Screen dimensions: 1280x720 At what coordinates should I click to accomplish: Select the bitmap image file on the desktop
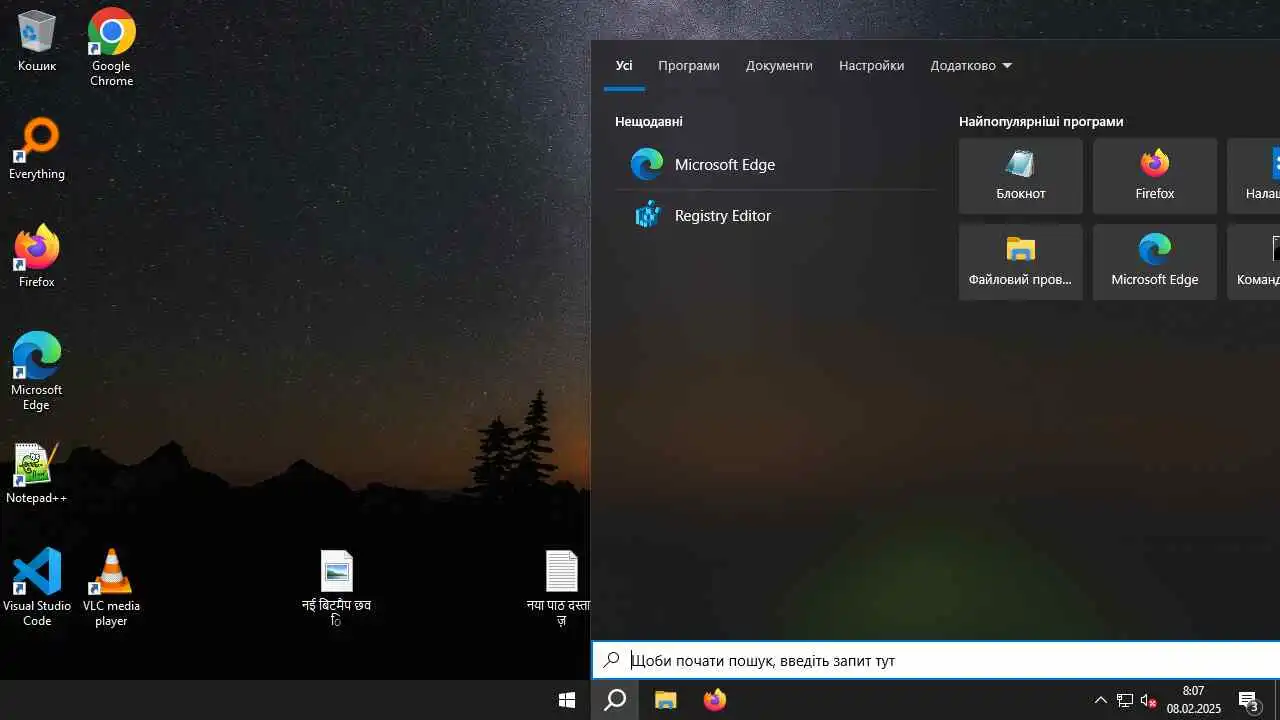click(x=337, y=588)
